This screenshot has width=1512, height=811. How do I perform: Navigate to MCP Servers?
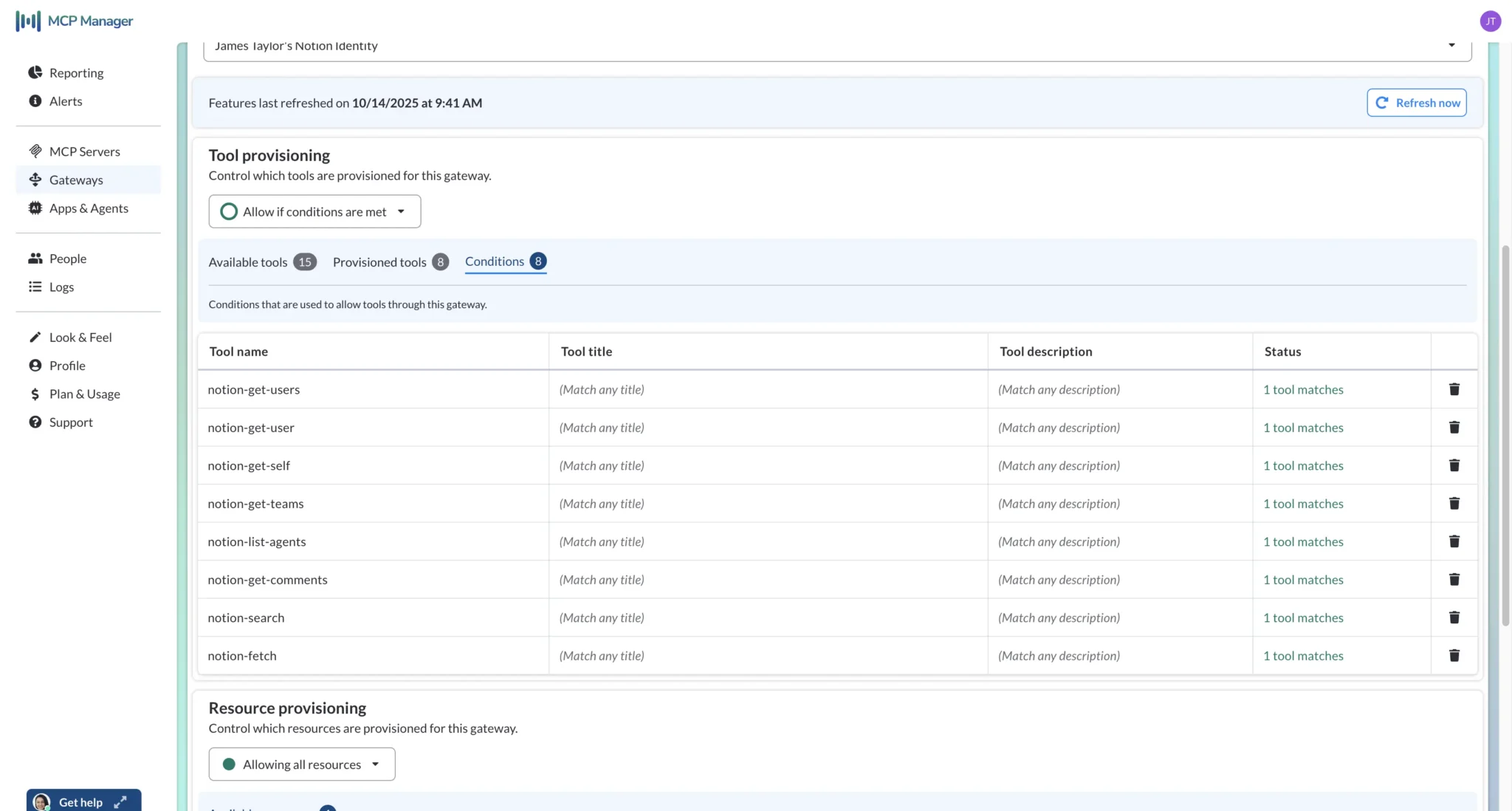[84, 151]
